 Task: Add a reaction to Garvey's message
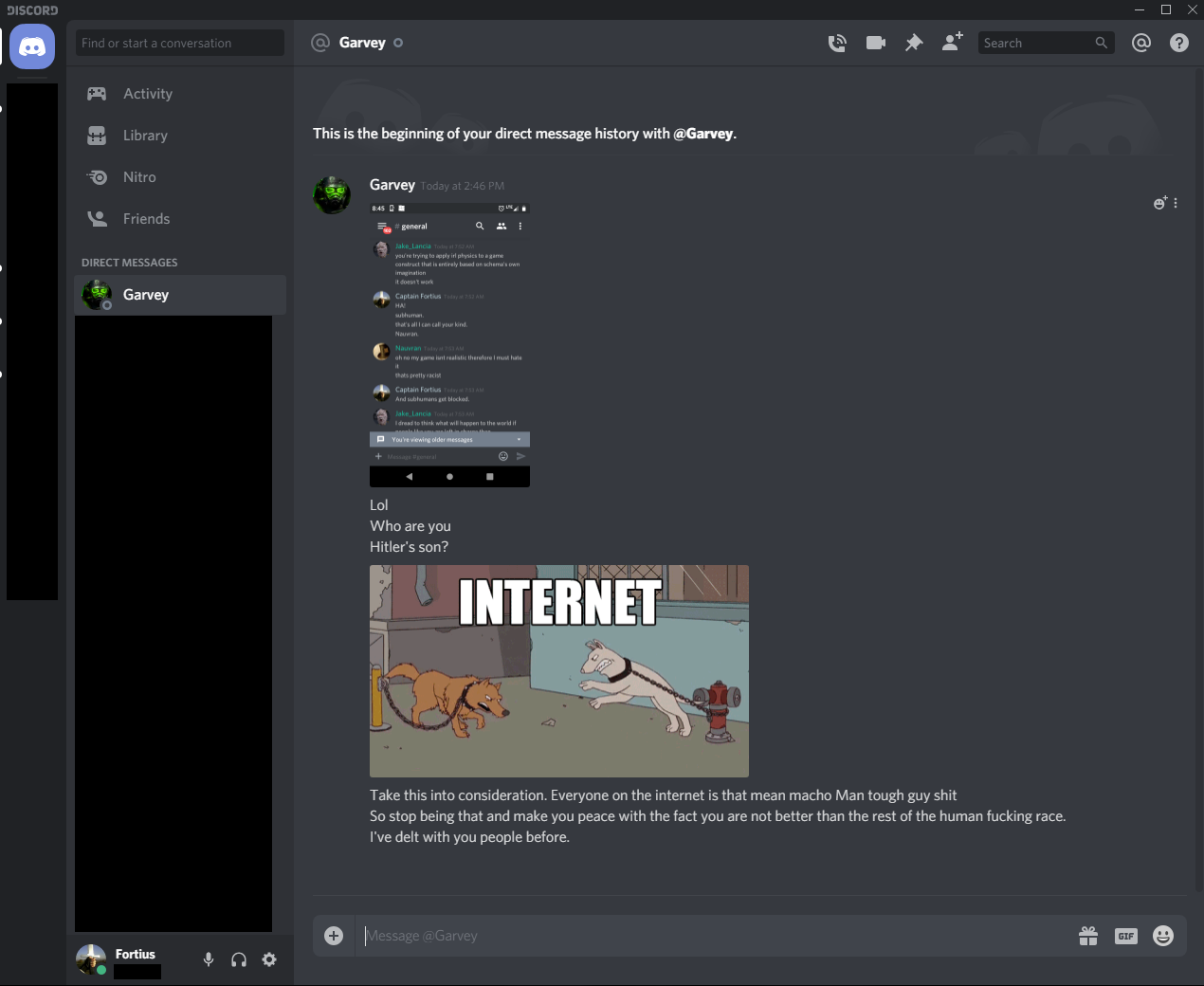click(1159, 203)
